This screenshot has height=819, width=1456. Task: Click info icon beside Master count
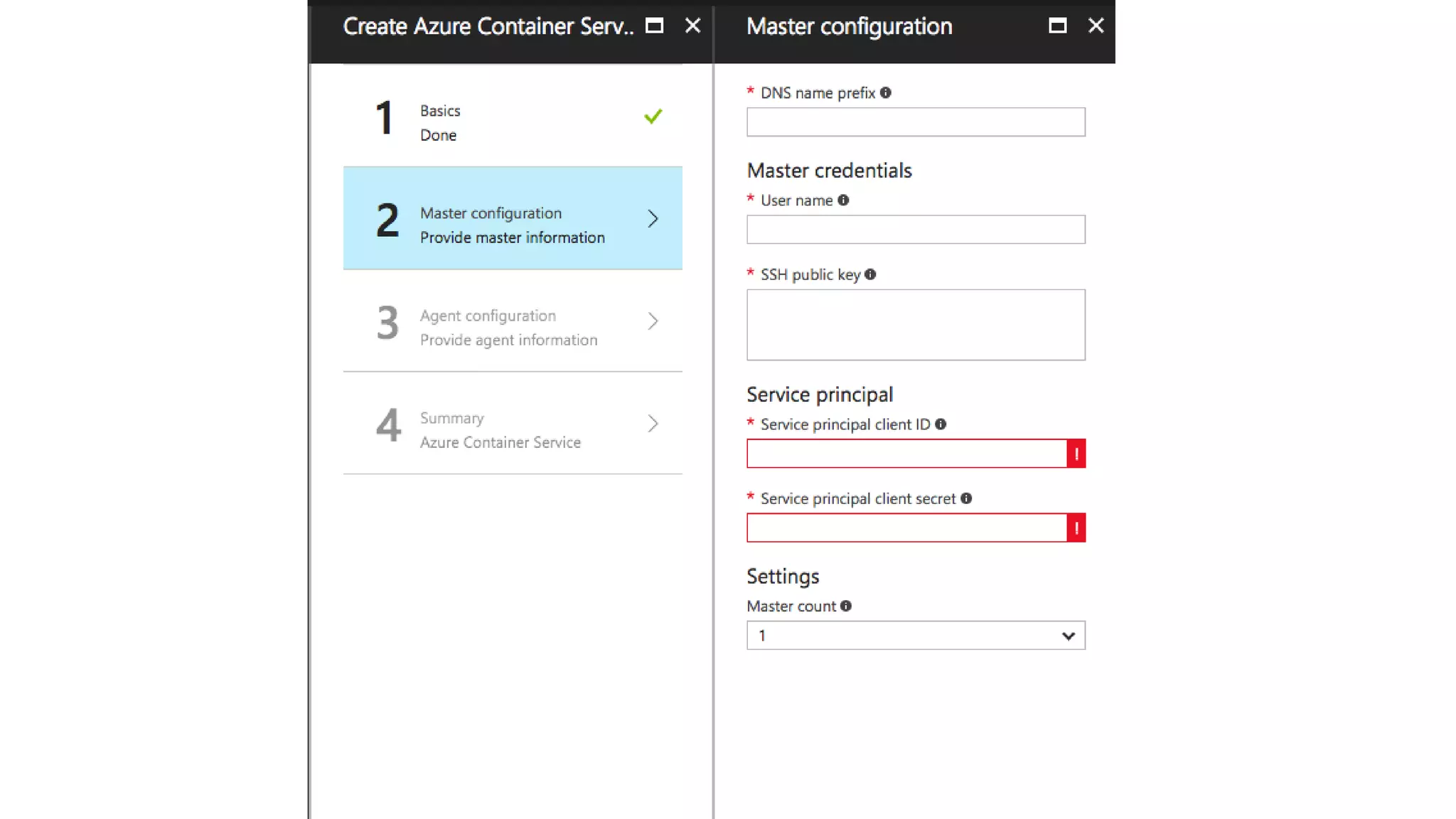845,606
